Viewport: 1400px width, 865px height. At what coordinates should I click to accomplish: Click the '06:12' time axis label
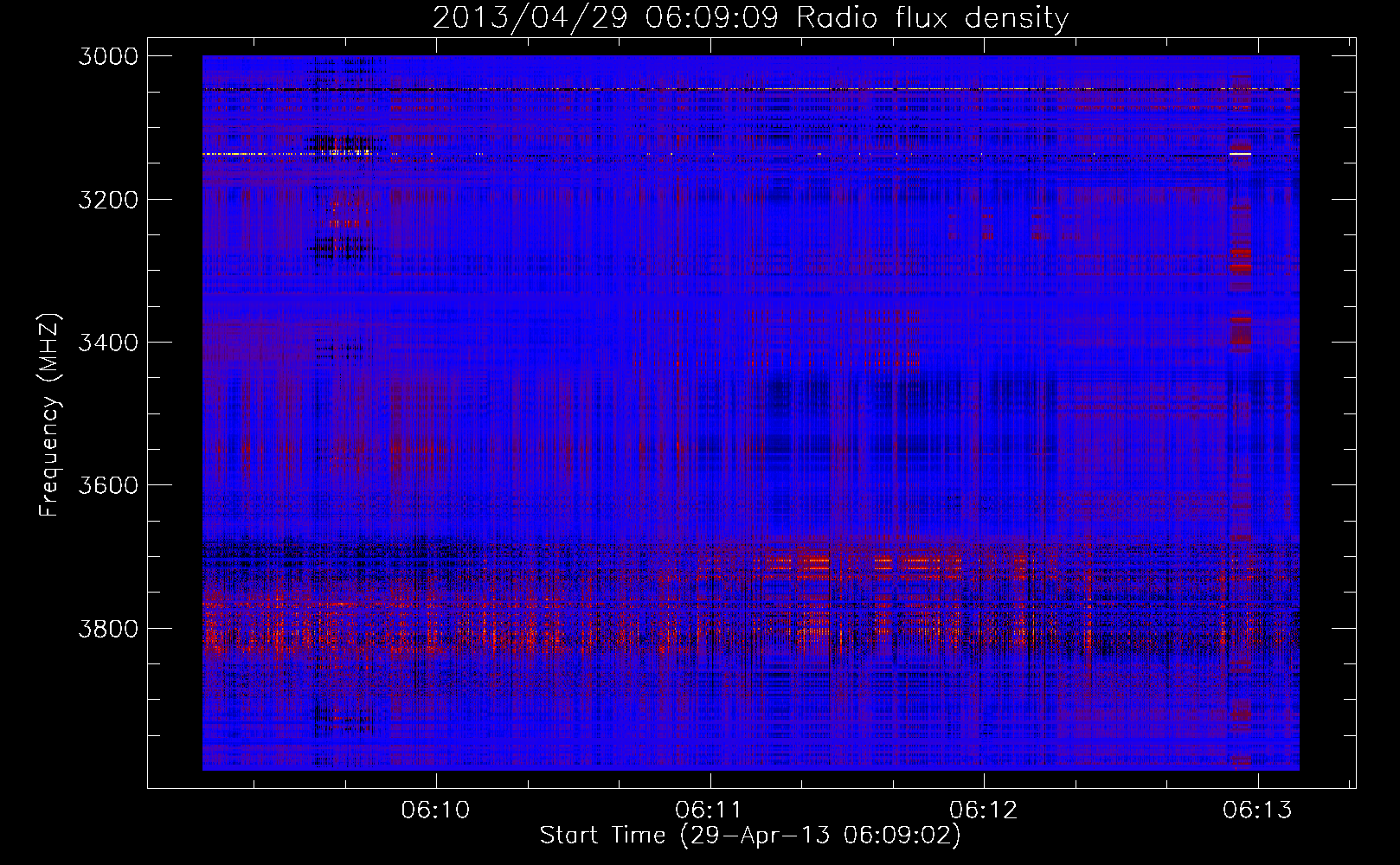coord(984,810)
